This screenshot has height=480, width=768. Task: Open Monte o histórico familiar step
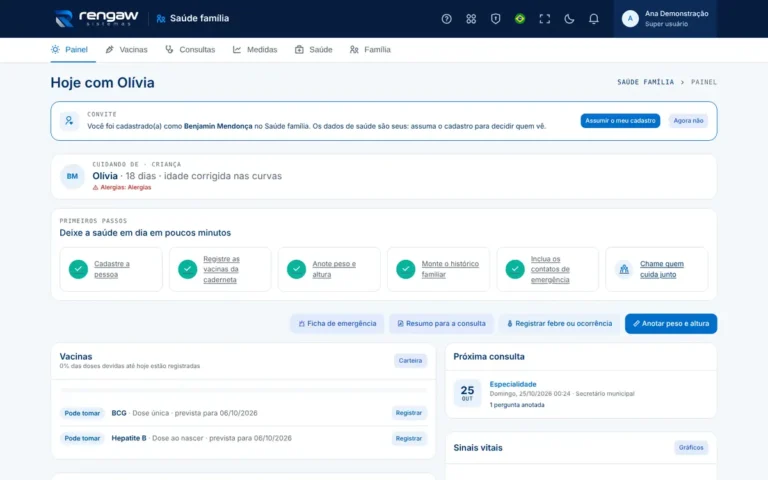click(450, 269)
